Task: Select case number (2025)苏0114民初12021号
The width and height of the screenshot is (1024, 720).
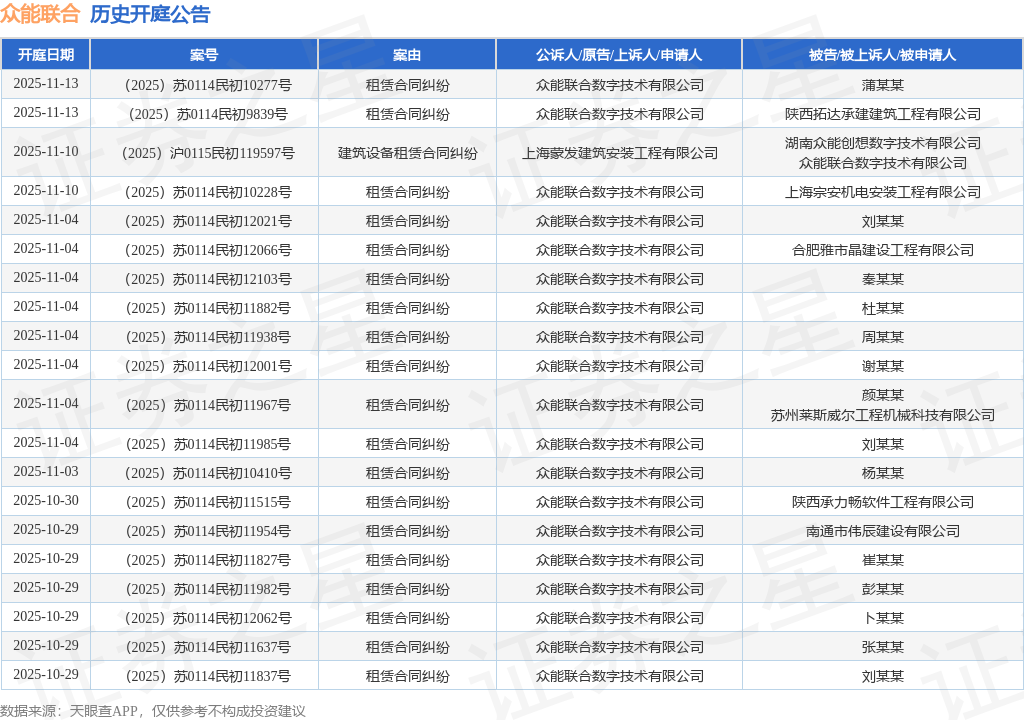Action: 208,221
